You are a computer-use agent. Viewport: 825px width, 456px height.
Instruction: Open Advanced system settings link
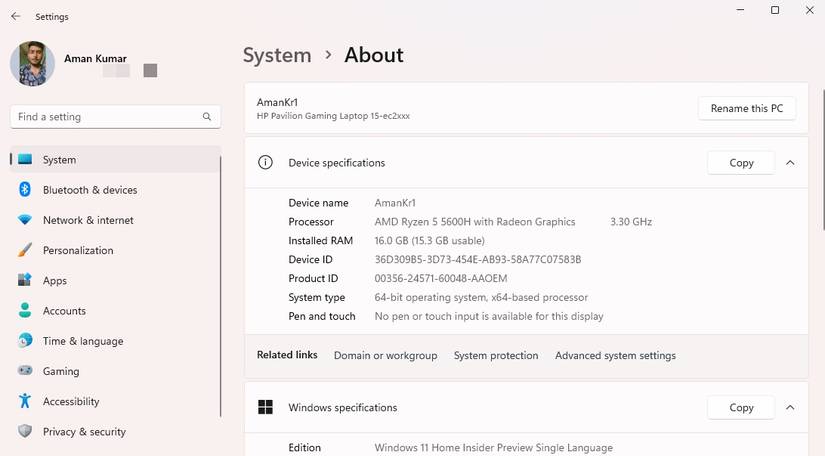click(x=615, y=355)
